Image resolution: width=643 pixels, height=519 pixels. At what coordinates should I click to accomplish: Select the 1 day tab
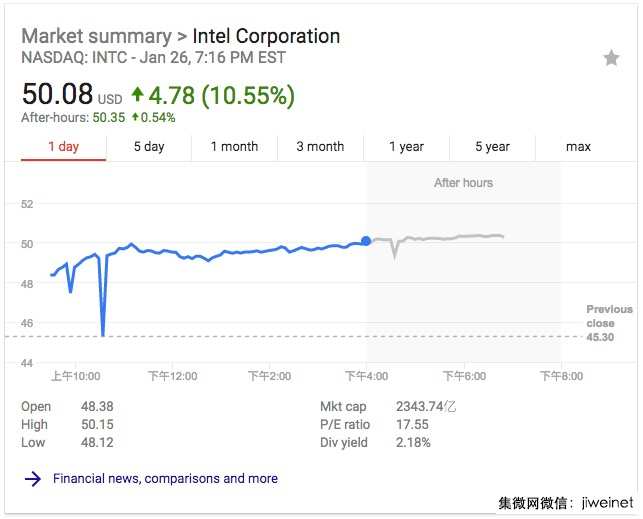coord(63,147)
